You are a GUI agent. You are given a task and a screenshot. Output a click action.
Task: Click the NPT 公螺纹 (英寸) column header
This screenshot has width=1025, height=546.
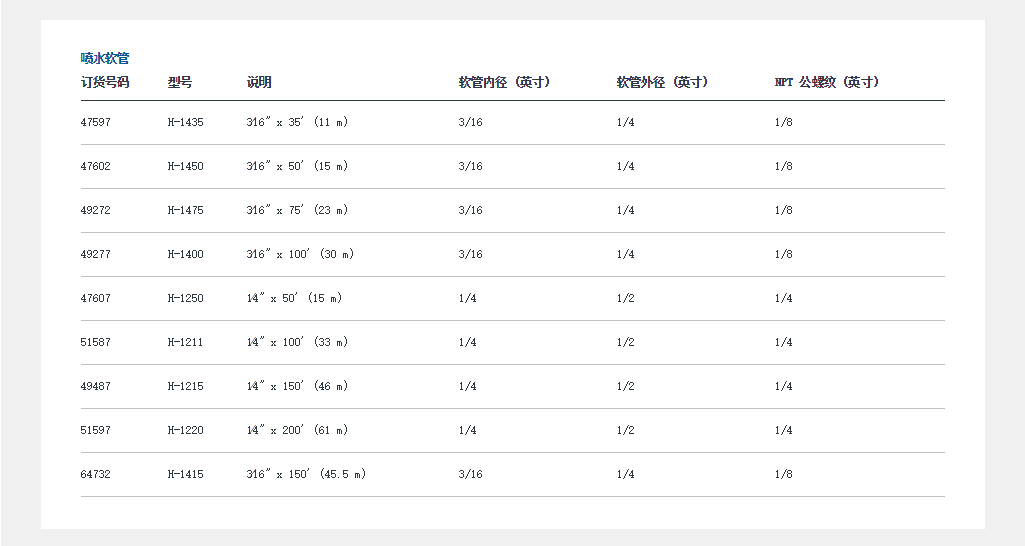[x=827, y=82]
